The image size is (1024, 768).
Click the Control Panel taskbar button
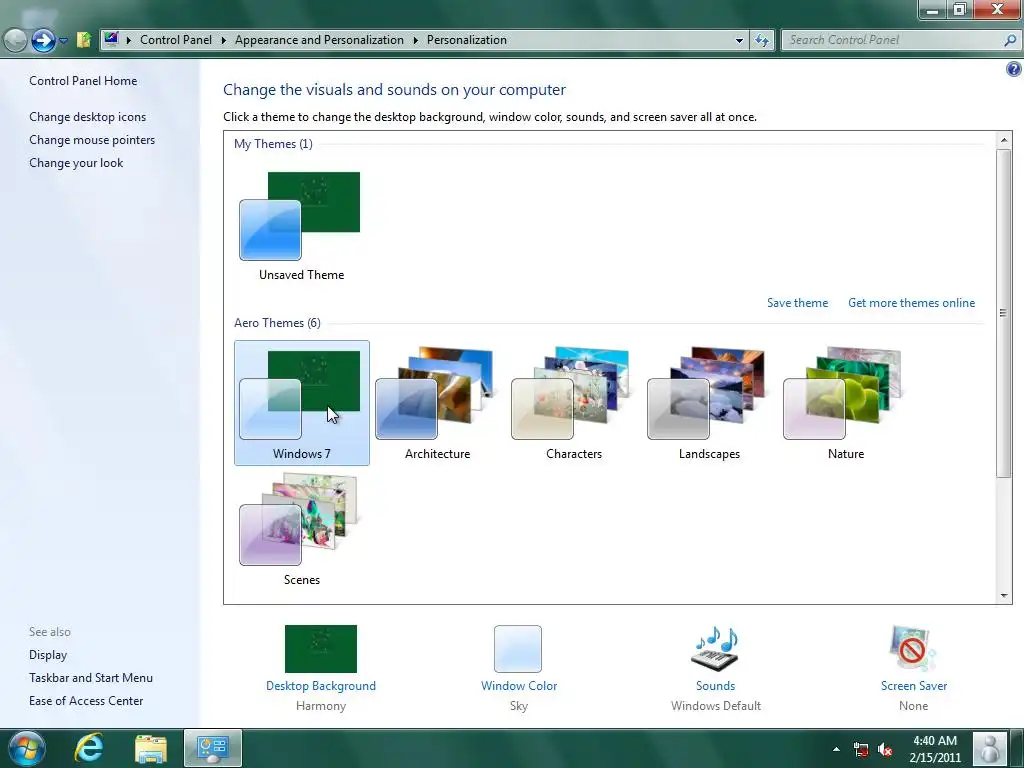pyautogui.click(x=213, y=748)
